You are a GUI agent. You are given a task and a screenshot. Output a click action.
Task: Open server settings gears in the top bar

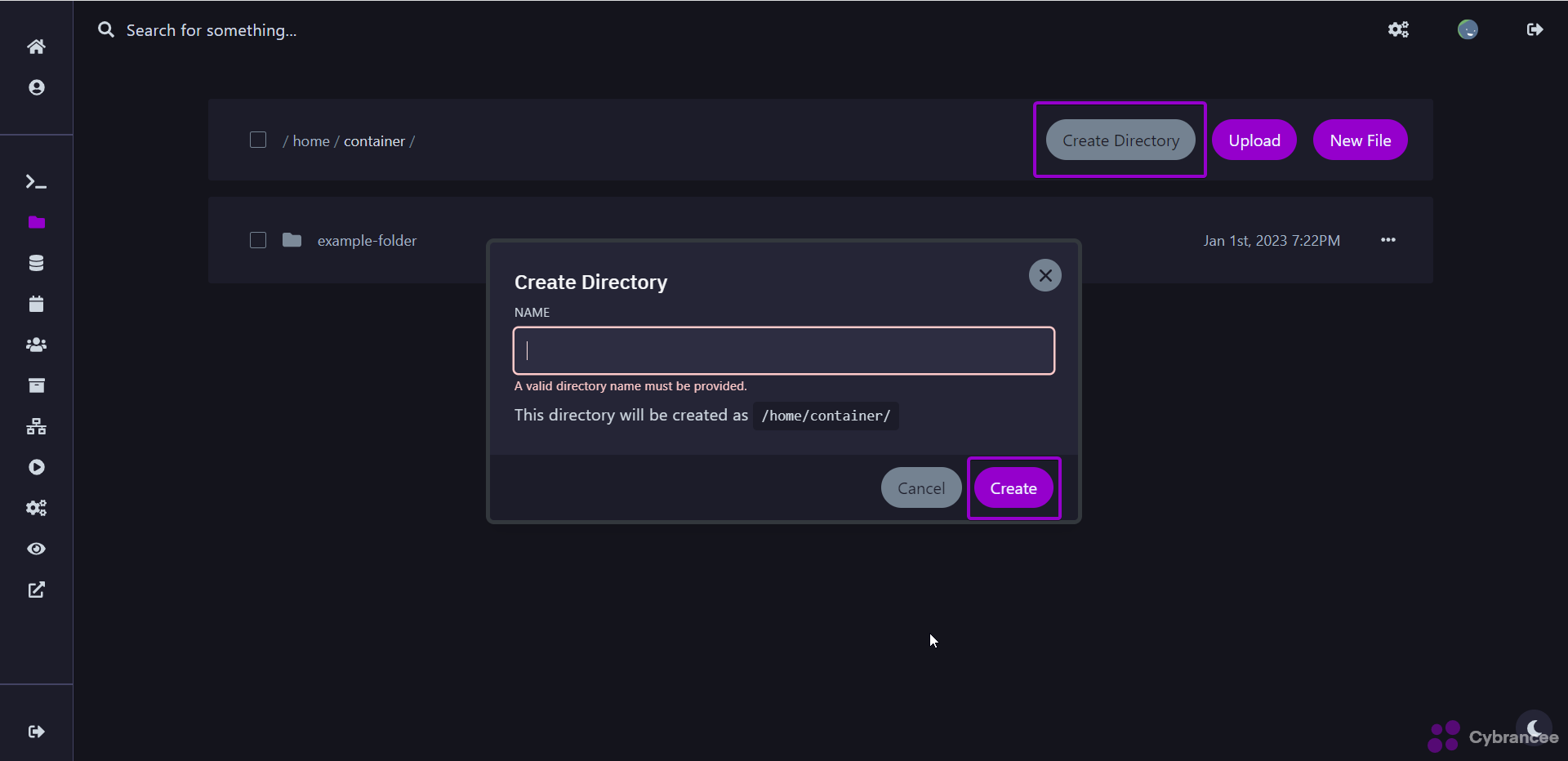pyautogui.click(x=1399, y=30)
